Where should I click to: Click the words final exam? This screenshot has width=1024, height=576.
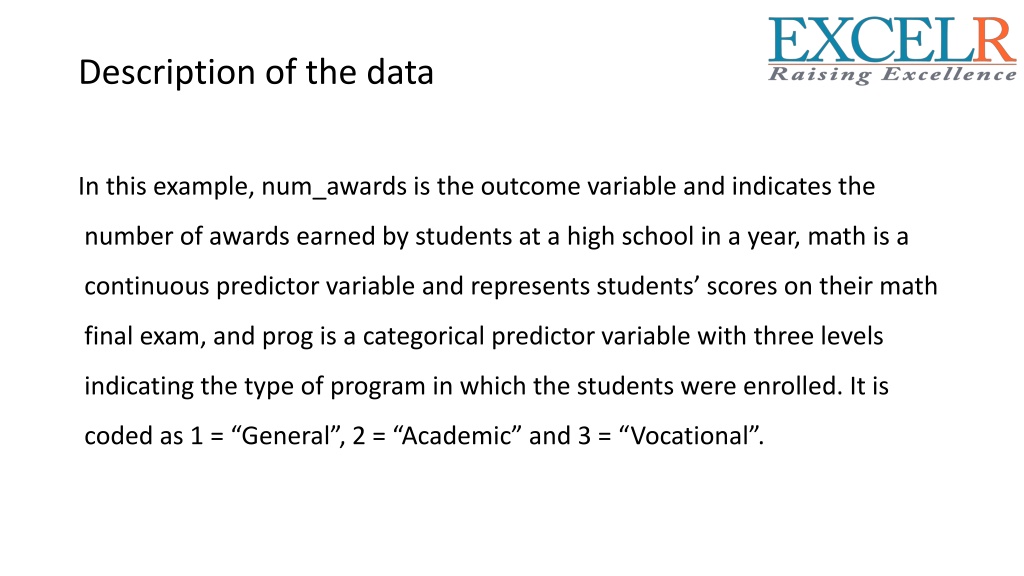pos(142,336)
